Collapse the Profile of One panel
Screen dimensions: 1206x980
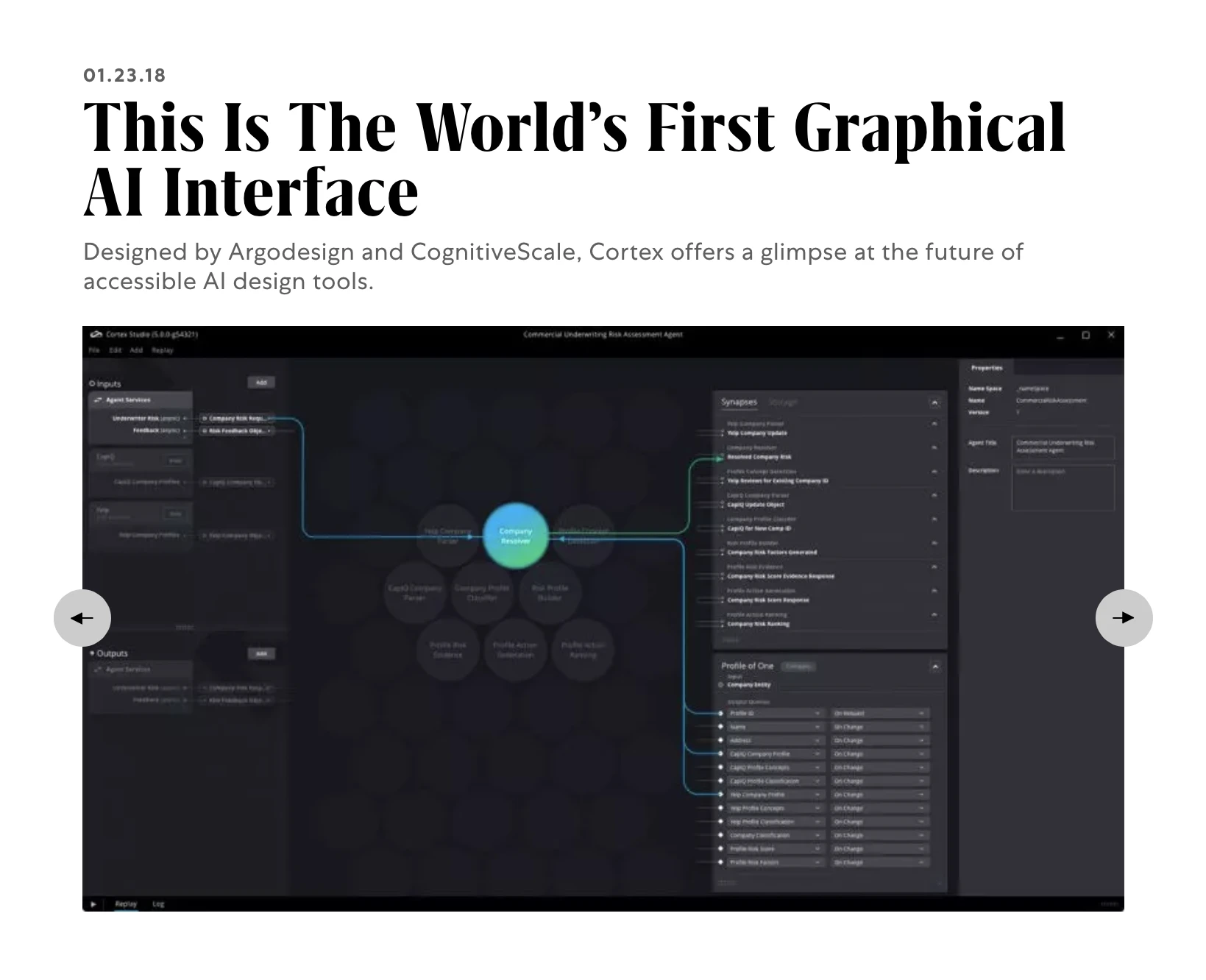click(x=935, y=667)
